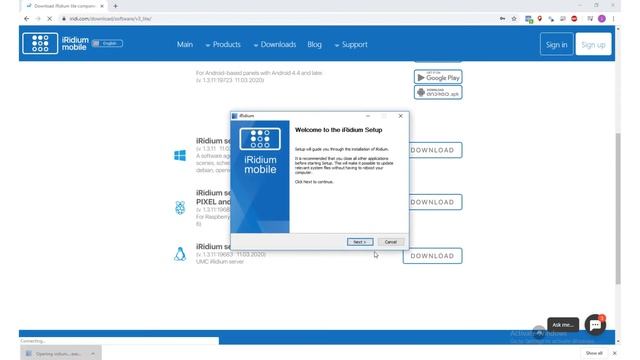Click the Windows logo icon

tap(180, 156)
